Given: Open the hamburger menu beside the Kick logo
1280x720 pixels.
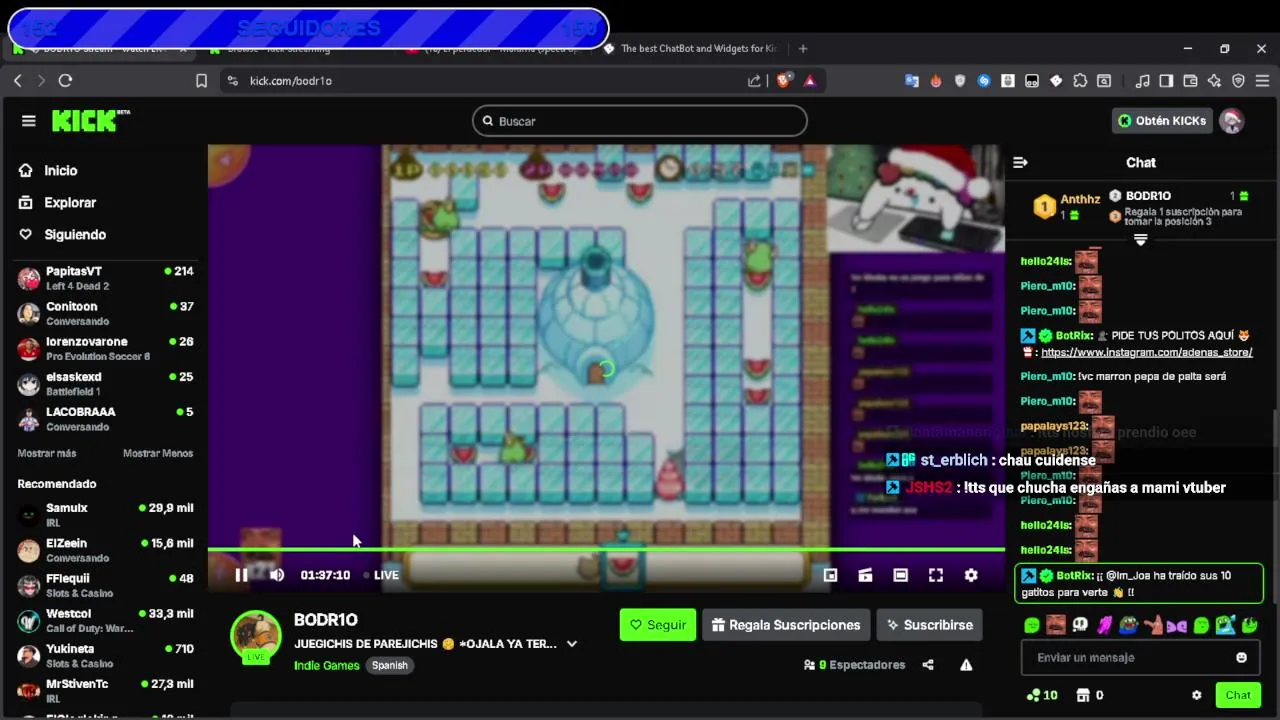Looking at the screenshot, I should (x=28, y=121).
